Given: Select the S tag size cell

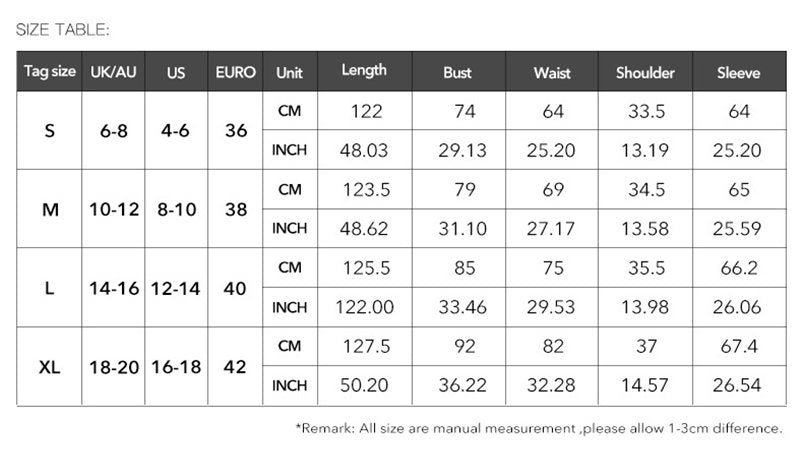Looking at the screenshot, I should tap(50, 130).
